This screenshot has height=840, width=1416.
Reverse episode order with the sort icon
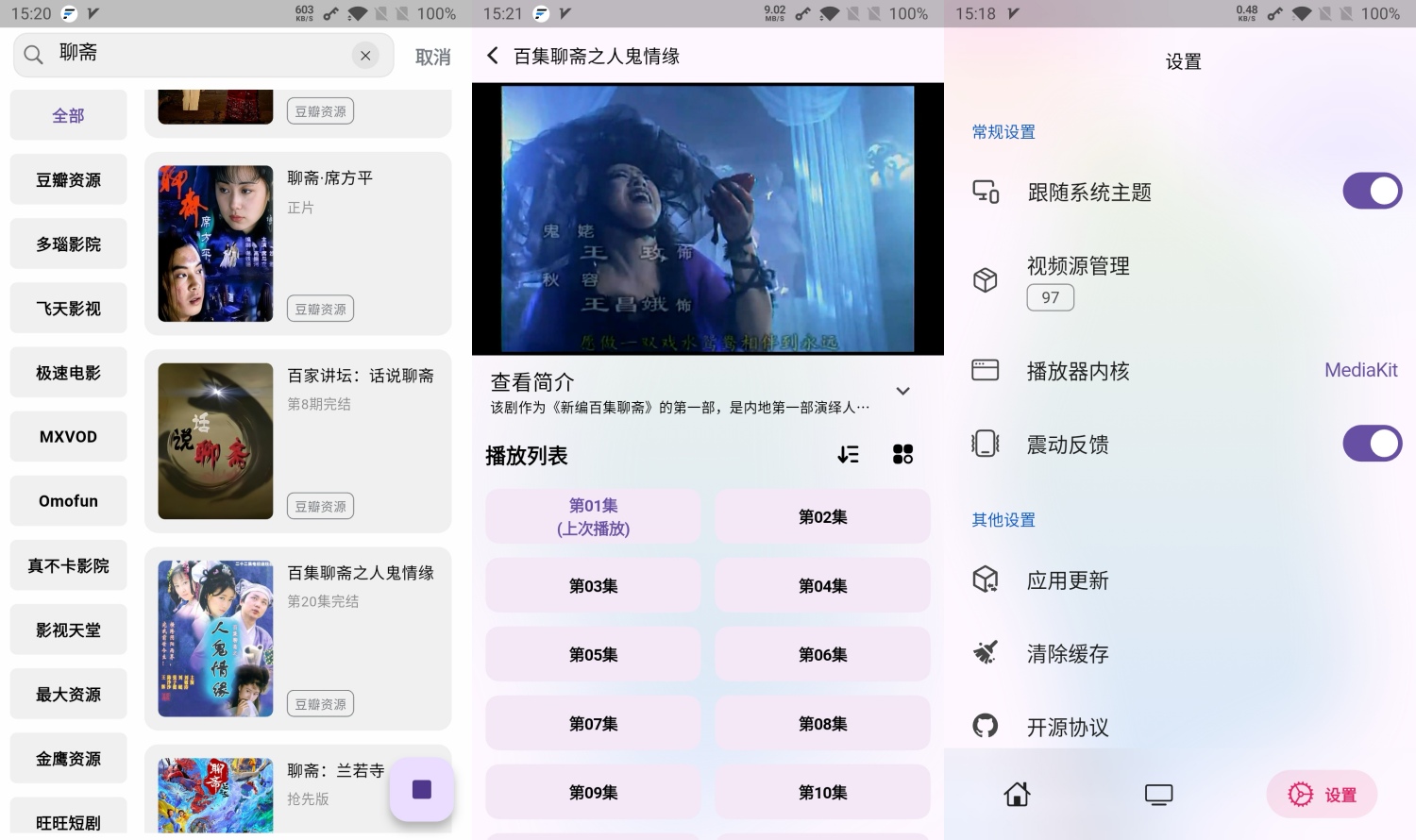(848, 455)
